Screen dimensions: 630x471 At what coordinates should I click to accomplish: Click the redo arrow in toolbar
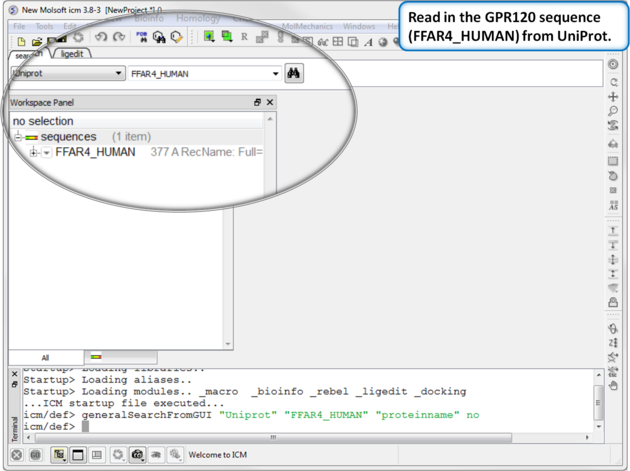pos(119,38)
